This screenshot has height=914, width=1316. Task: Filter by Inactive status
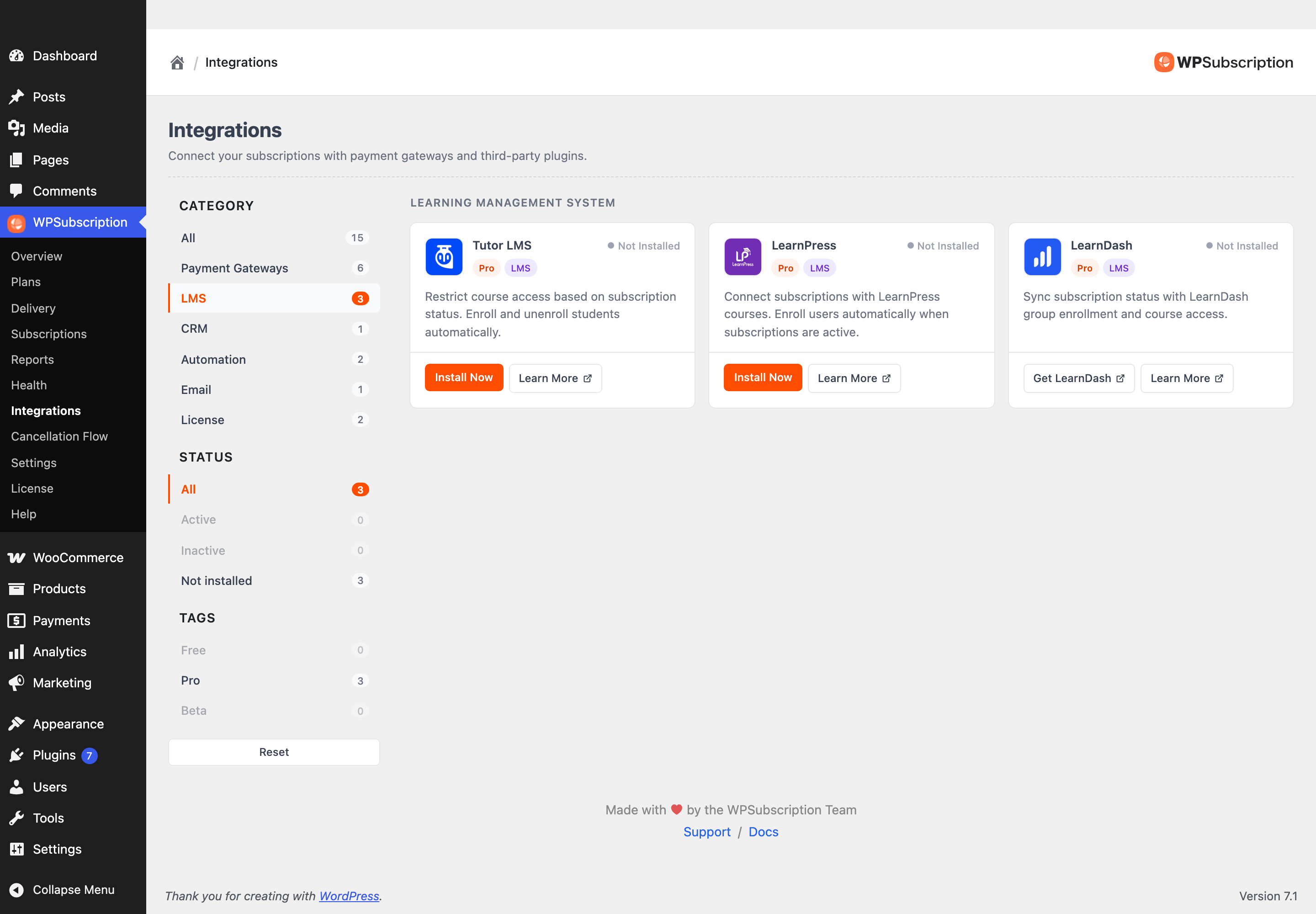tap(274, 550)
